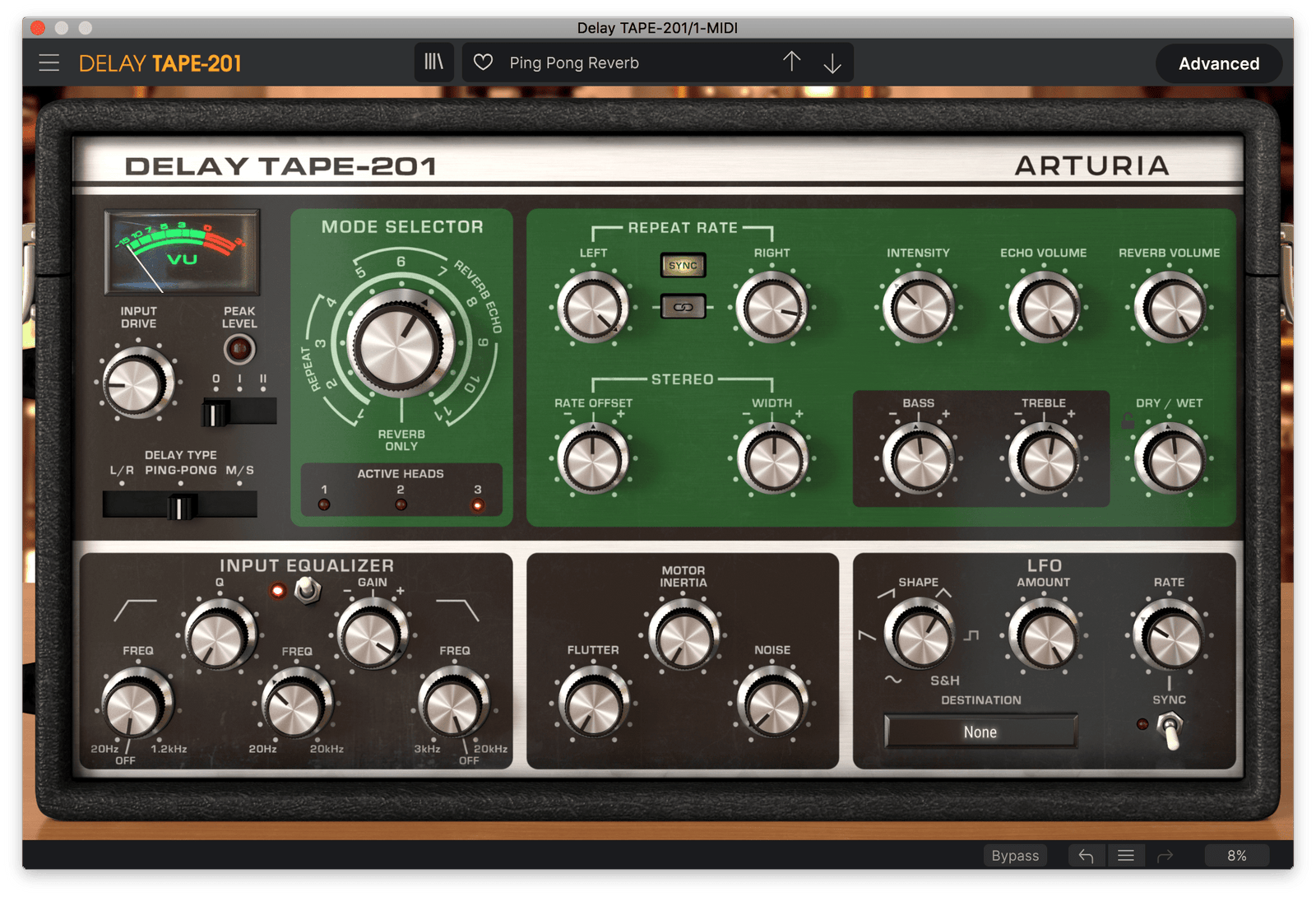Image resolution: width=1316 pixels, height=897 pixels.
Task: Open the hamburger main menu
Action: tap(49, 63)
